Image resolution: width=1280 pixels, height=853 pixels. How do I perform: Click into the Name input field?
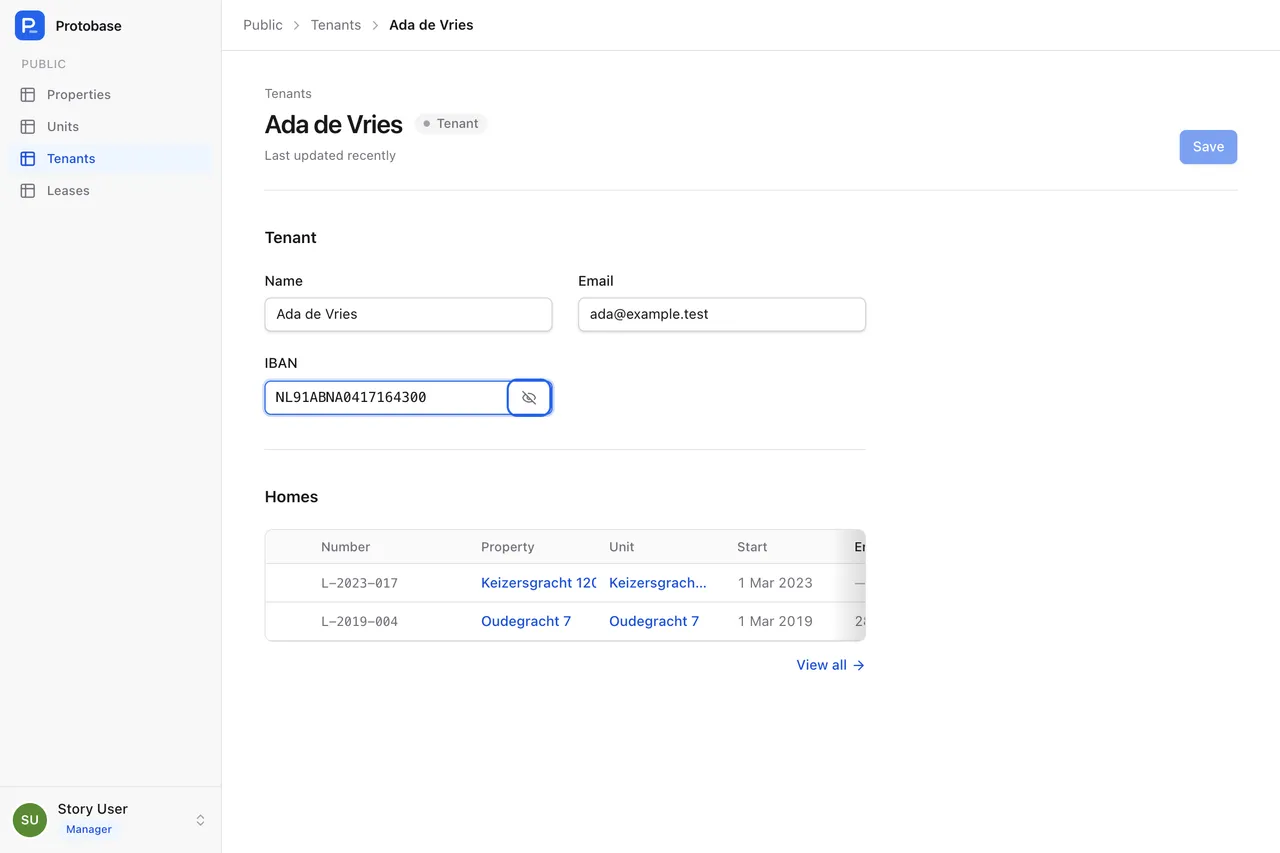point(408,314)
